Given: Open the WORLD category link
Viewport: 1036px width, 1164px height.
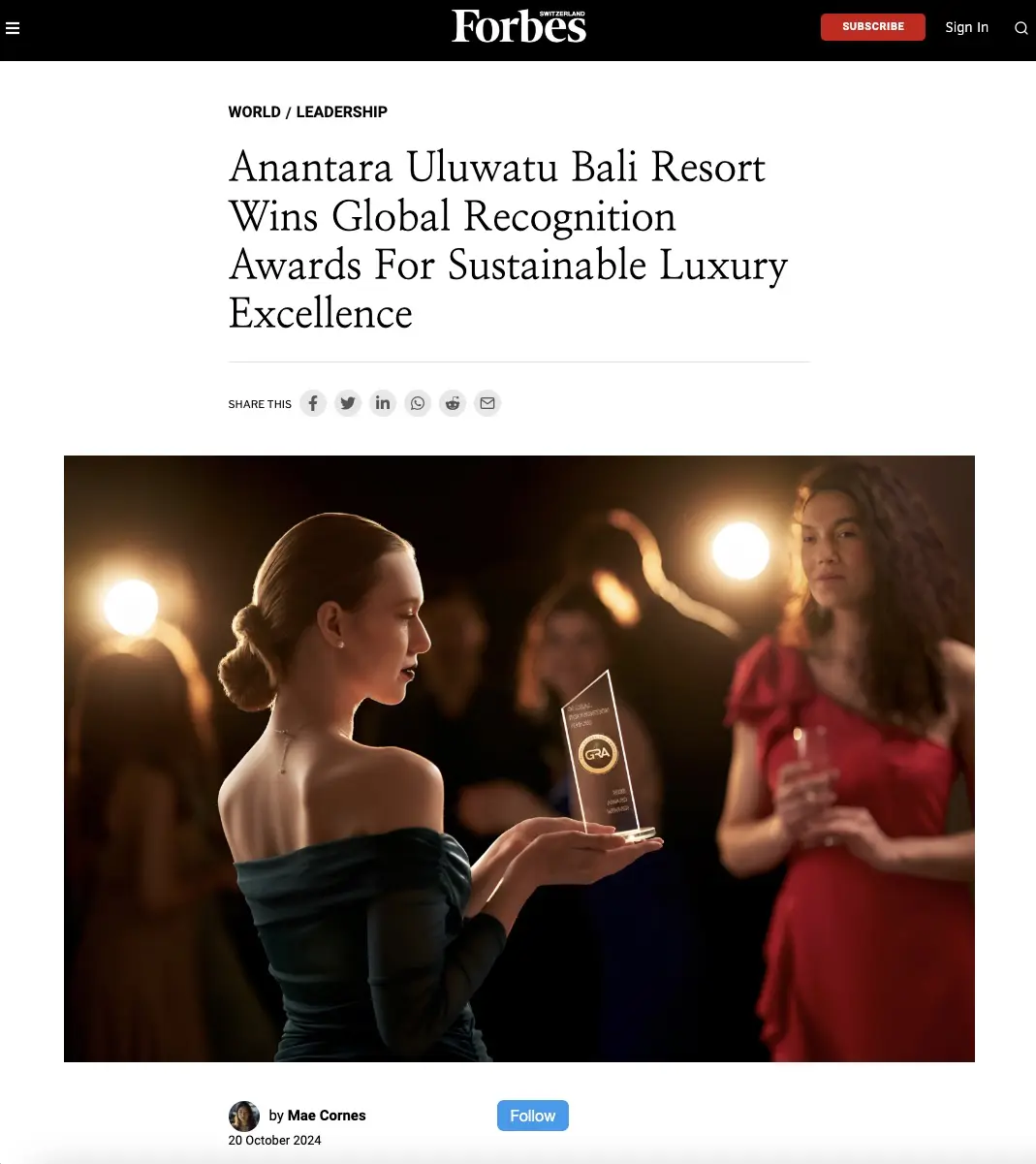Looking at the screenshot, I should click(x=254, y=112).
